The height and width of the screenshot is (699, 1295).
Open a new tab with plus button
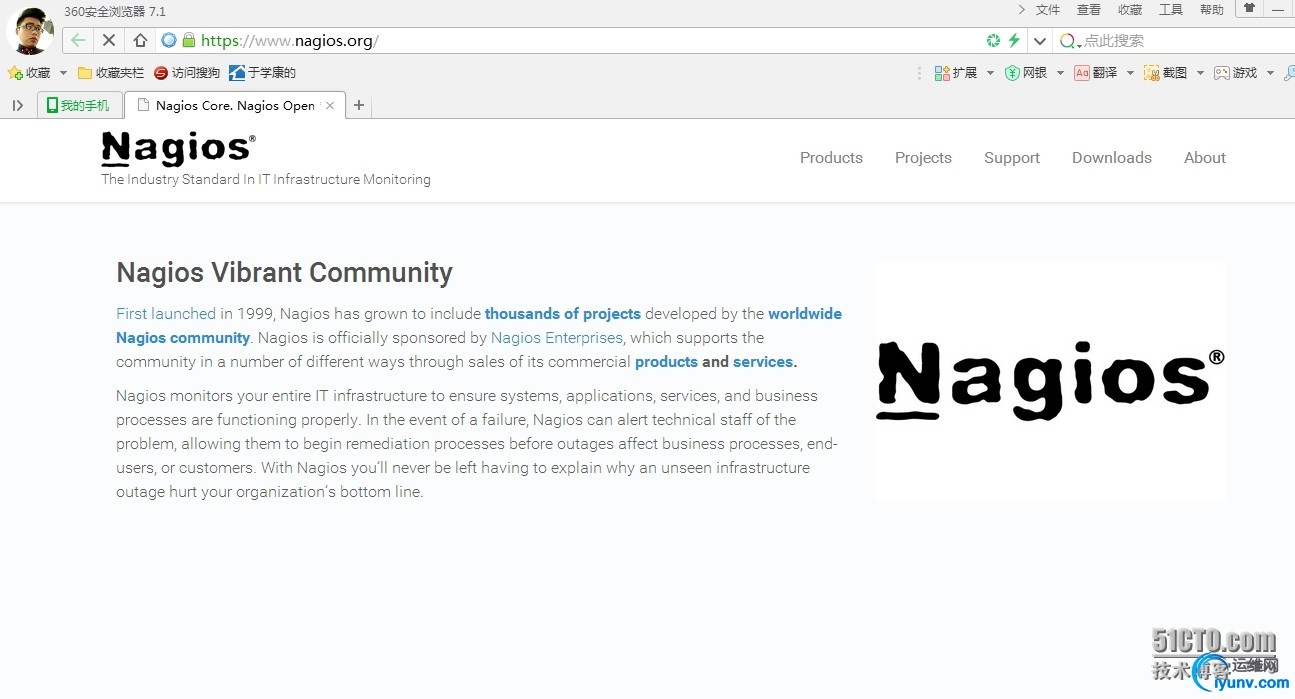click(x=359, y=105)
